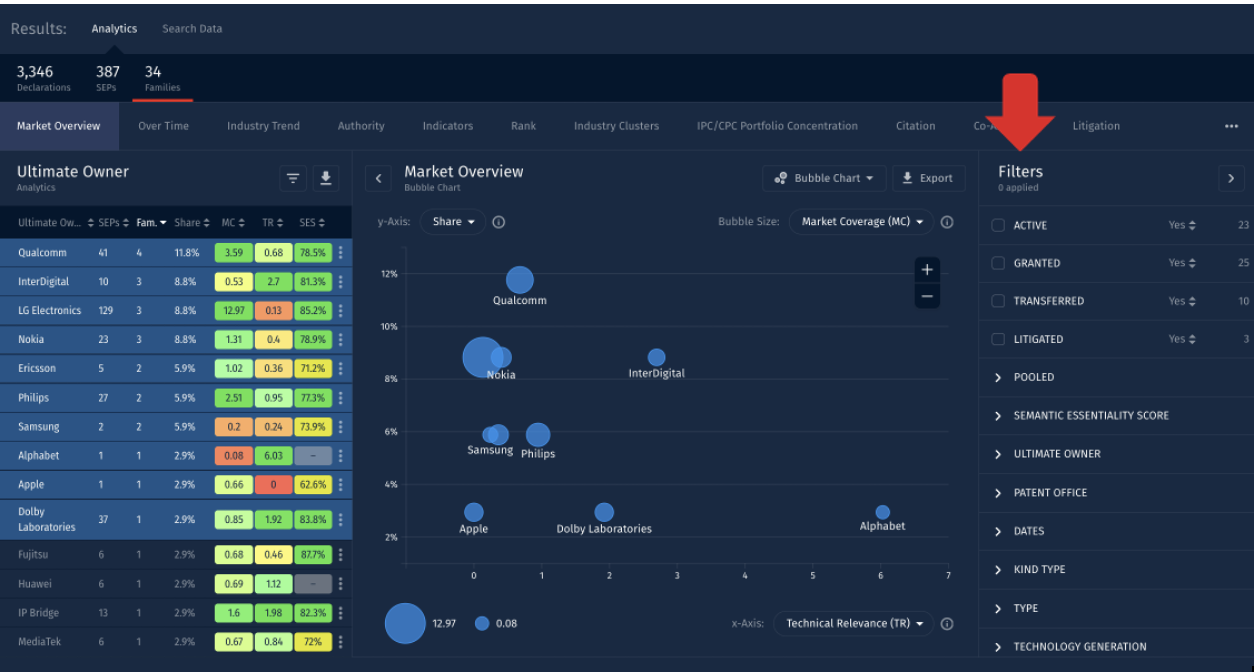
Task: Select Apple TR value 0 red cell
Action: (273, 485)
